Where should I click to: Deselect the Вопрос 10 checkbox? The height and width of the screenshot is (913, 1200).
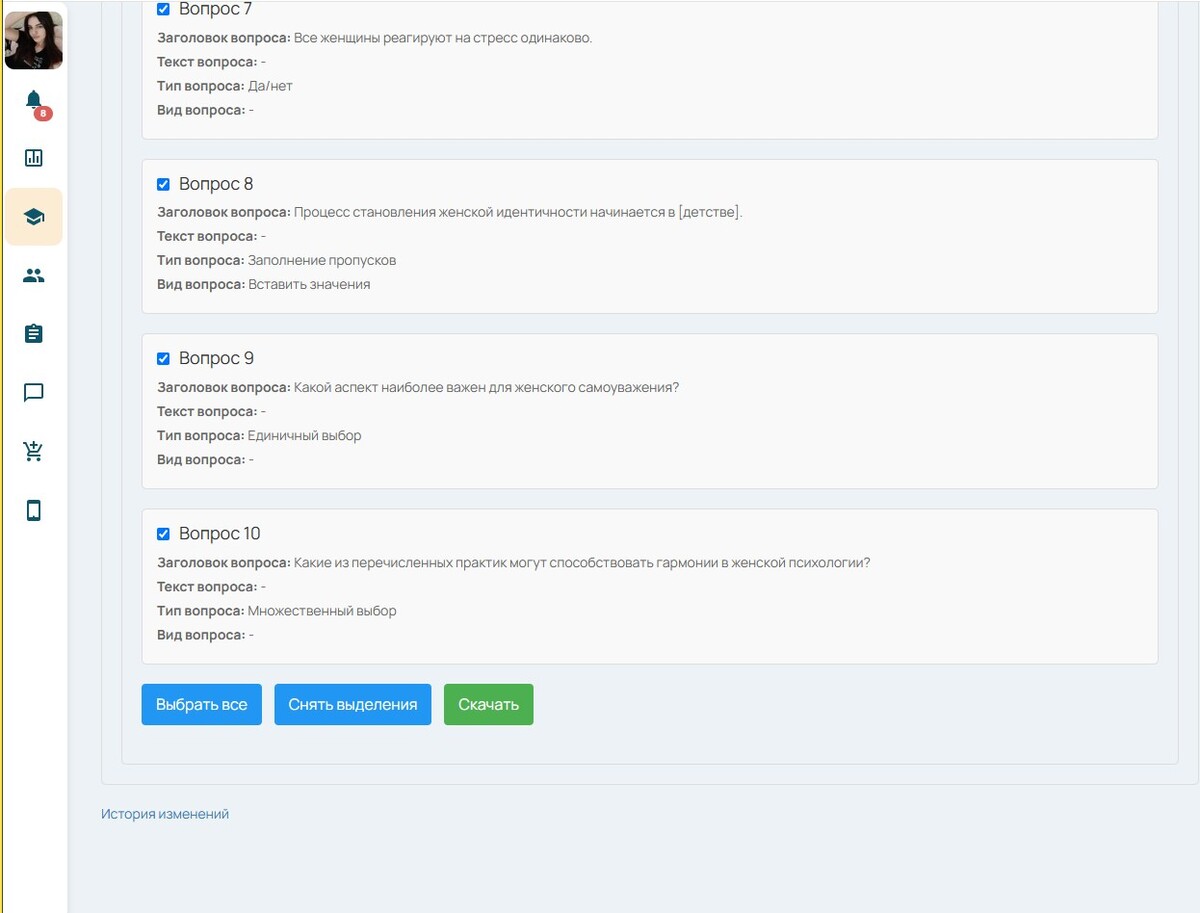[163, 534]
